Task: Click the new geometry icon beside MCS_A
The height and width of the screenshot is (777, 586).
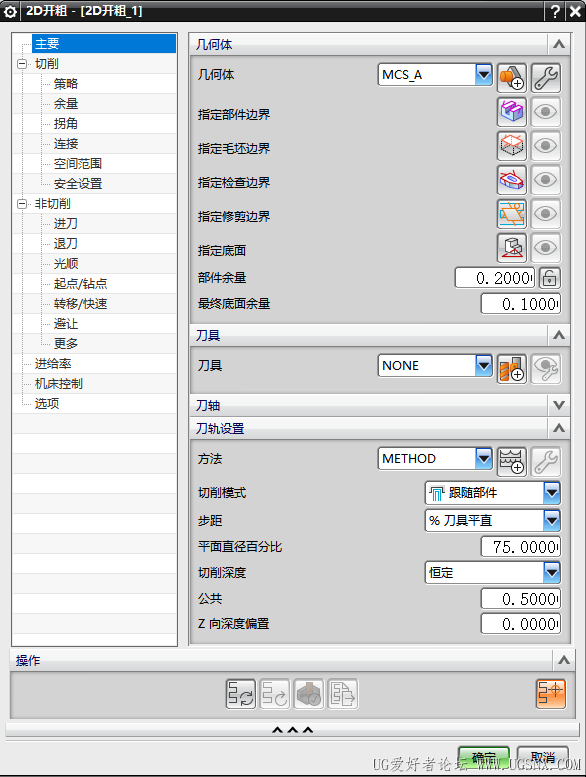Action: pyautogui.click(x=511, y=78)
